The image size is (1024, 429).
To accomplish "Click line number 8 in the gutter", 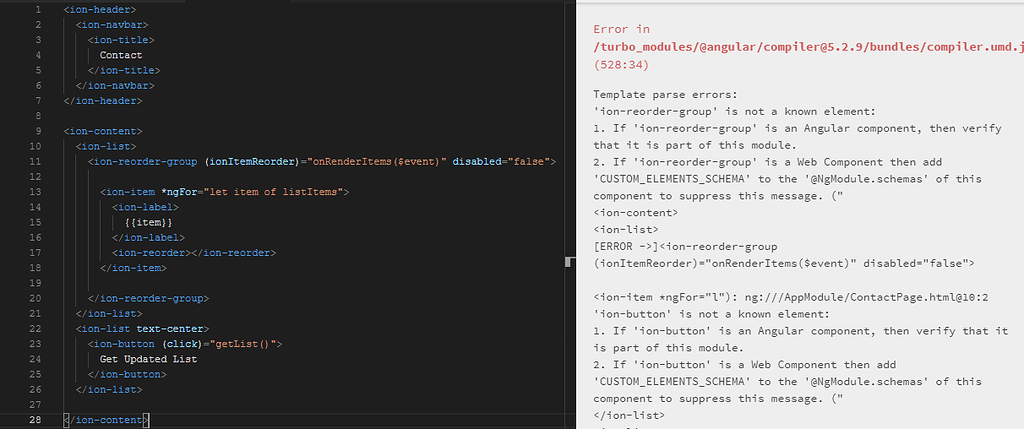I will pyautogui.click(x=38, y=116).
